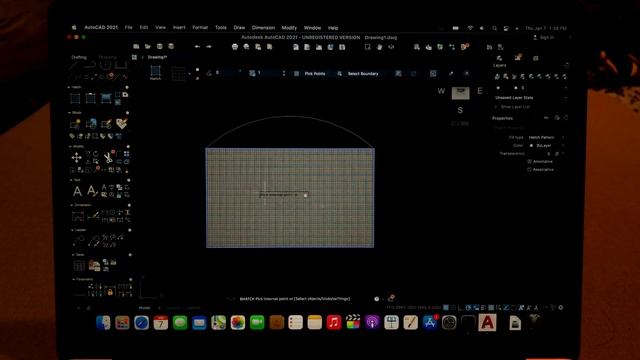
Task: Open the Modify menu
Action: pyautogui.click(x=289, y=28)
